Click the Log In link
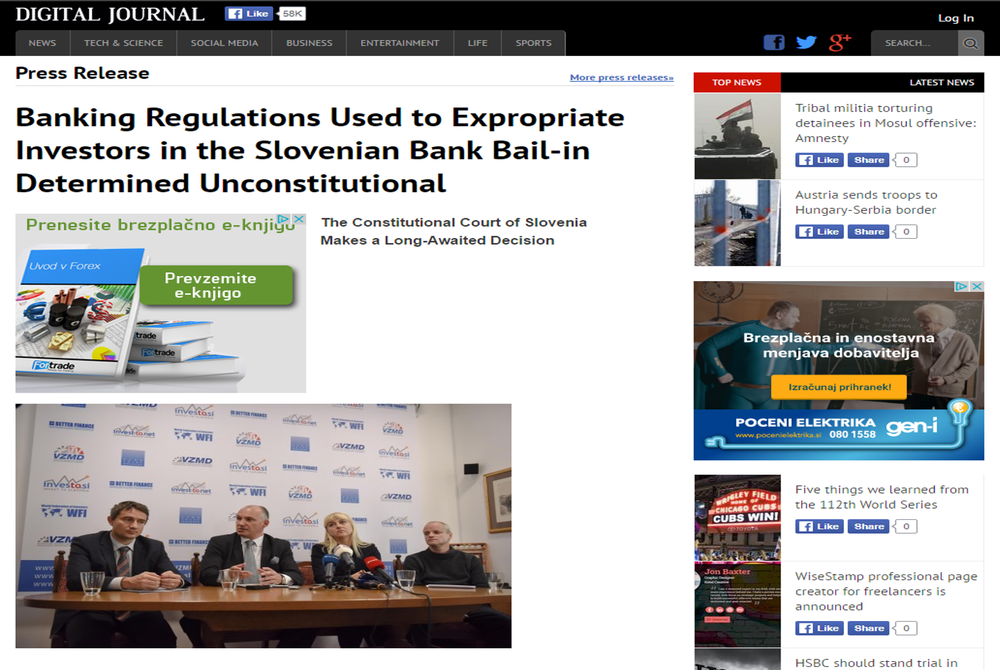This screenshot has height=670, width=1000. coord(955,18)
